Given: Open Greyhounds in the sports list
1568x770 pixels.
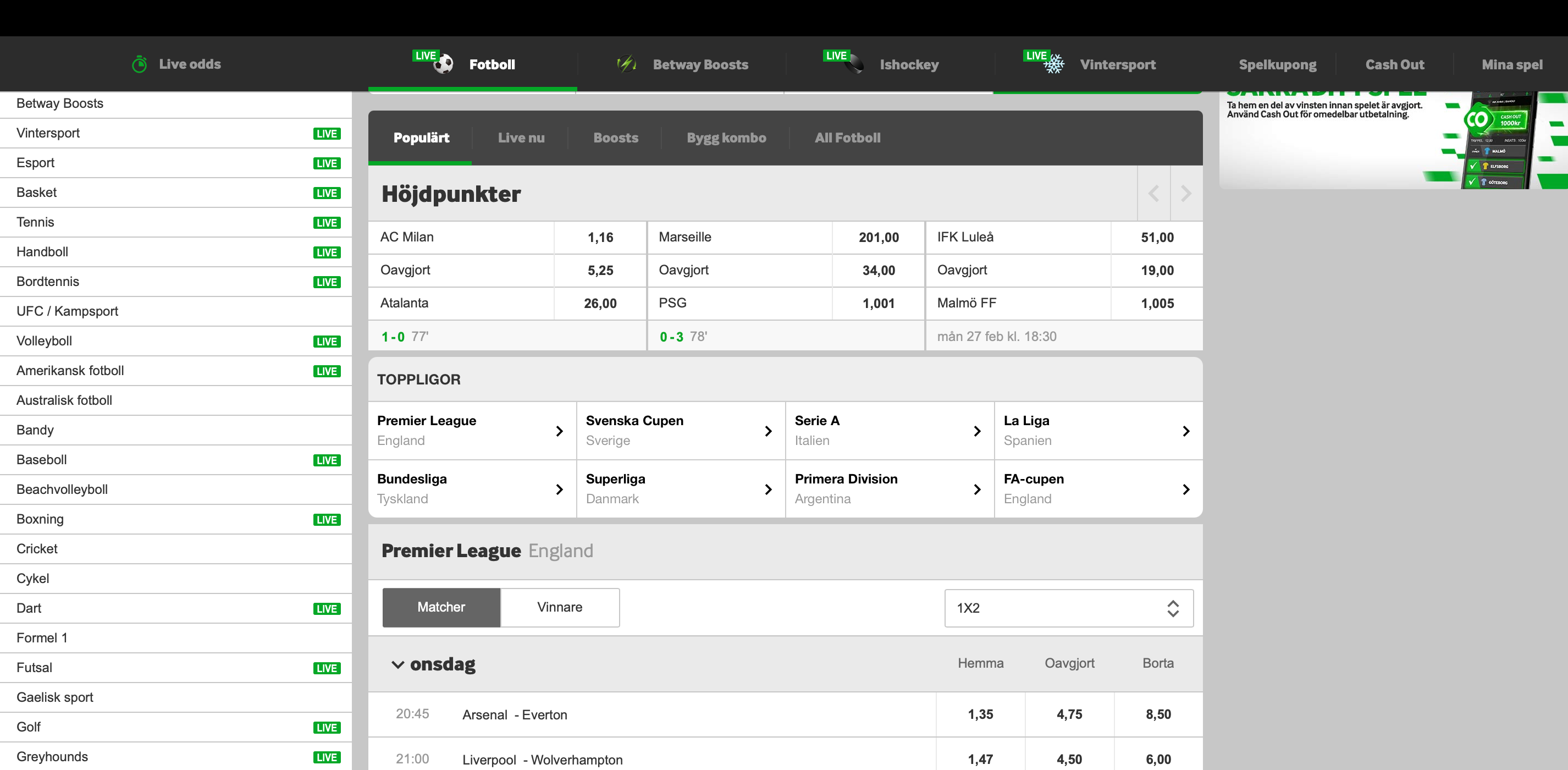Looking at the screenshot, I should click(176, 757).
